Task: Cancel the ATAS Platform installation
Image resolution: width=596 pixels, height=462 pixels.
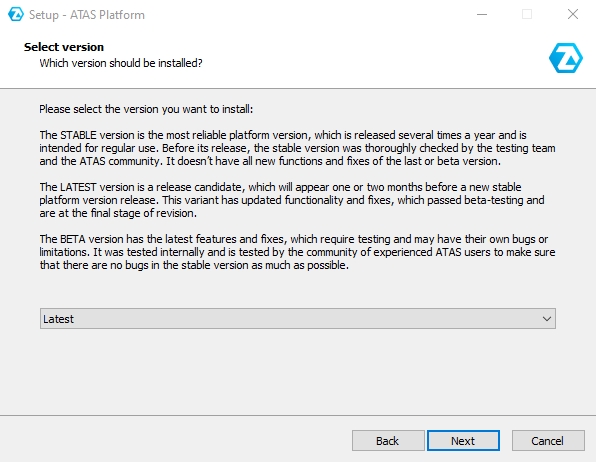Action: tap(548, 441)
